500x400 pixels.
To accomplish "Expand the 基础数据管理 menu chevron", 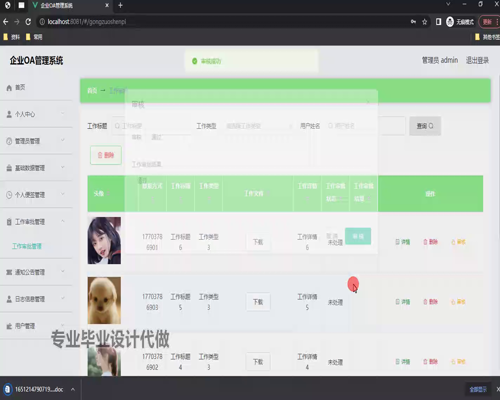I will click(63, 167).
